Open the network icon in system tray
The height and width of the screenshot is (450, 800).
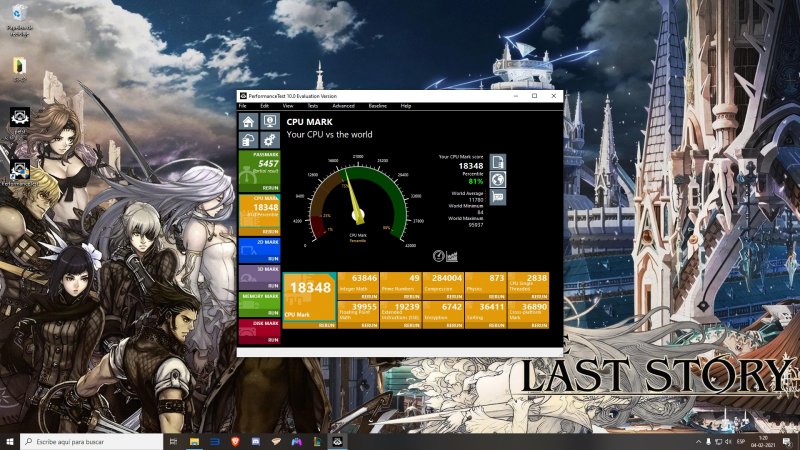(x=718, y=441)
